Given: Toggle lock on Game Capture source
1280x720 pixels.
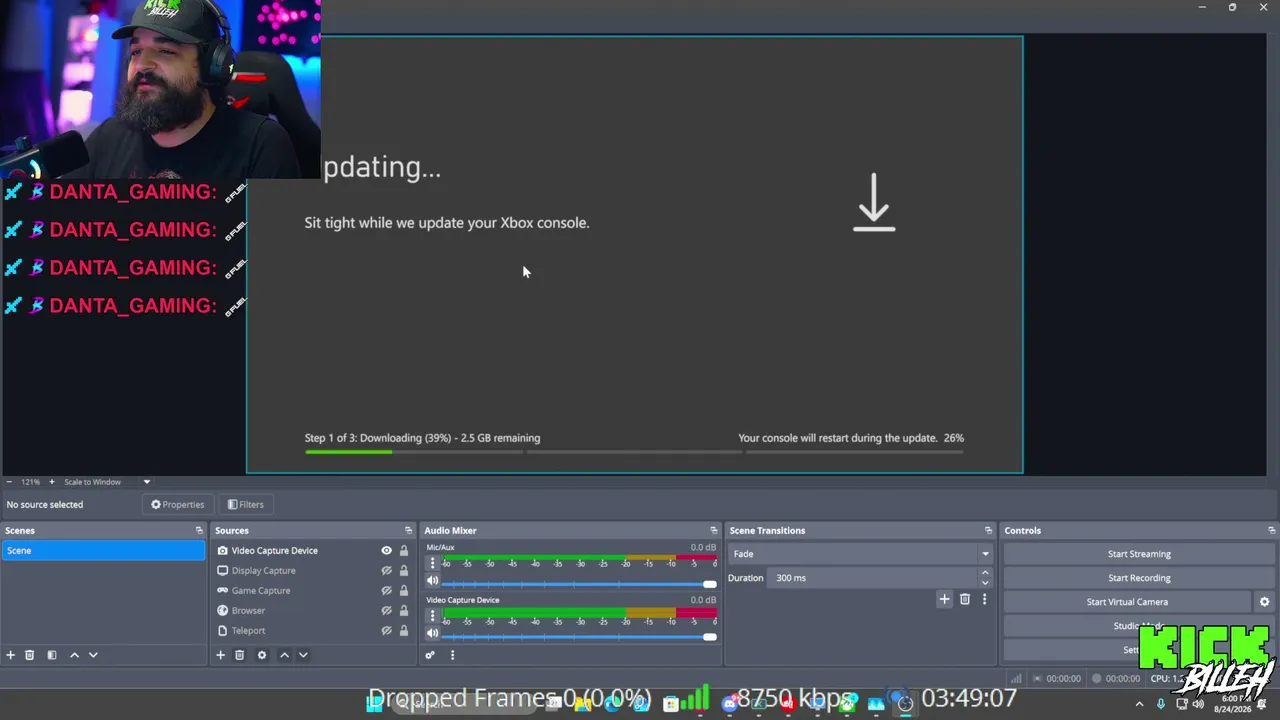Looking at the screenshot, I should (404, 591).
